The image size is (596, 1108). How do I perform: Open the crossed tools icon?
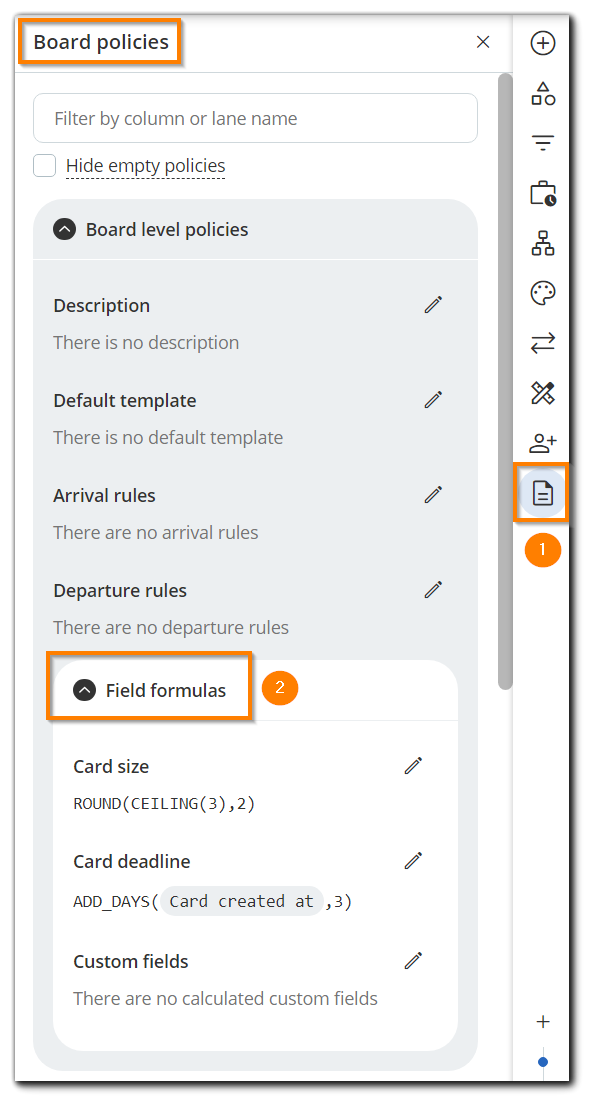542,393
